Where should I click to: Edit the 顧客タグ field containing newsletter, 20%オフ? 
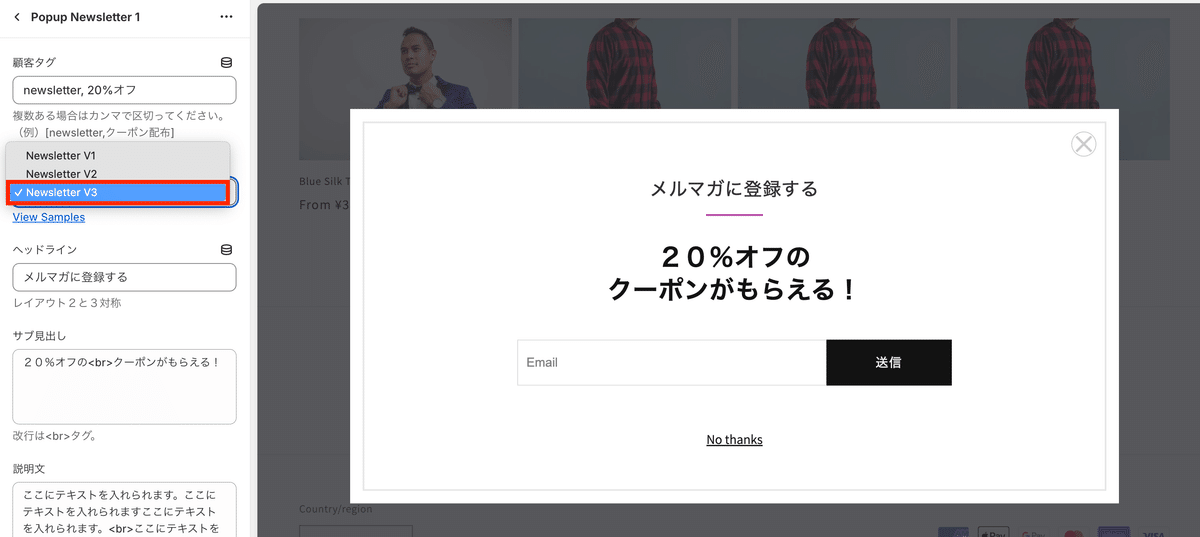pos(124,90)
